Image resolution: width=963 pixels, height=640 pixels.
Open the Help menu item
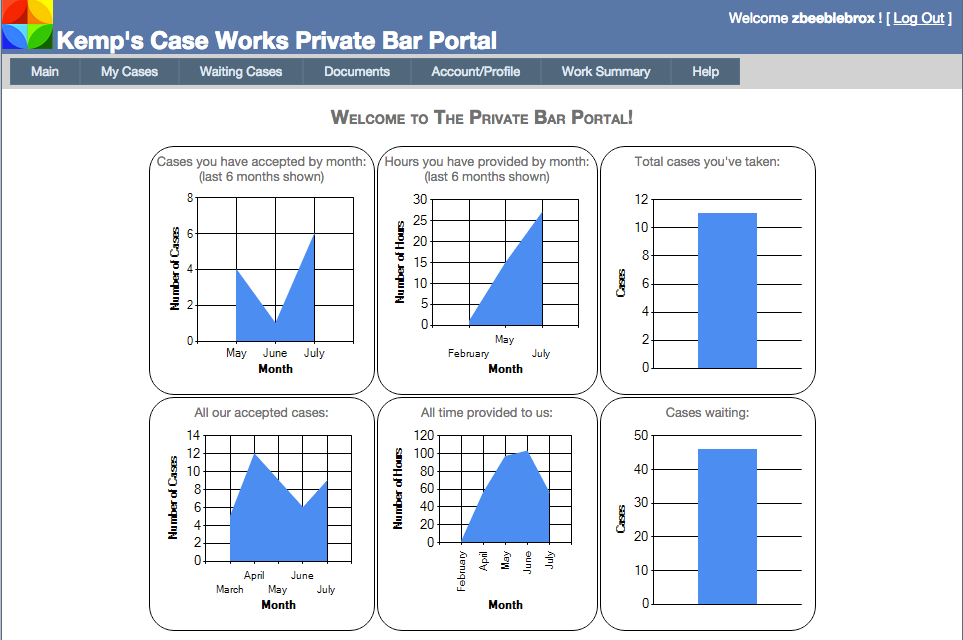coord(705,72)
